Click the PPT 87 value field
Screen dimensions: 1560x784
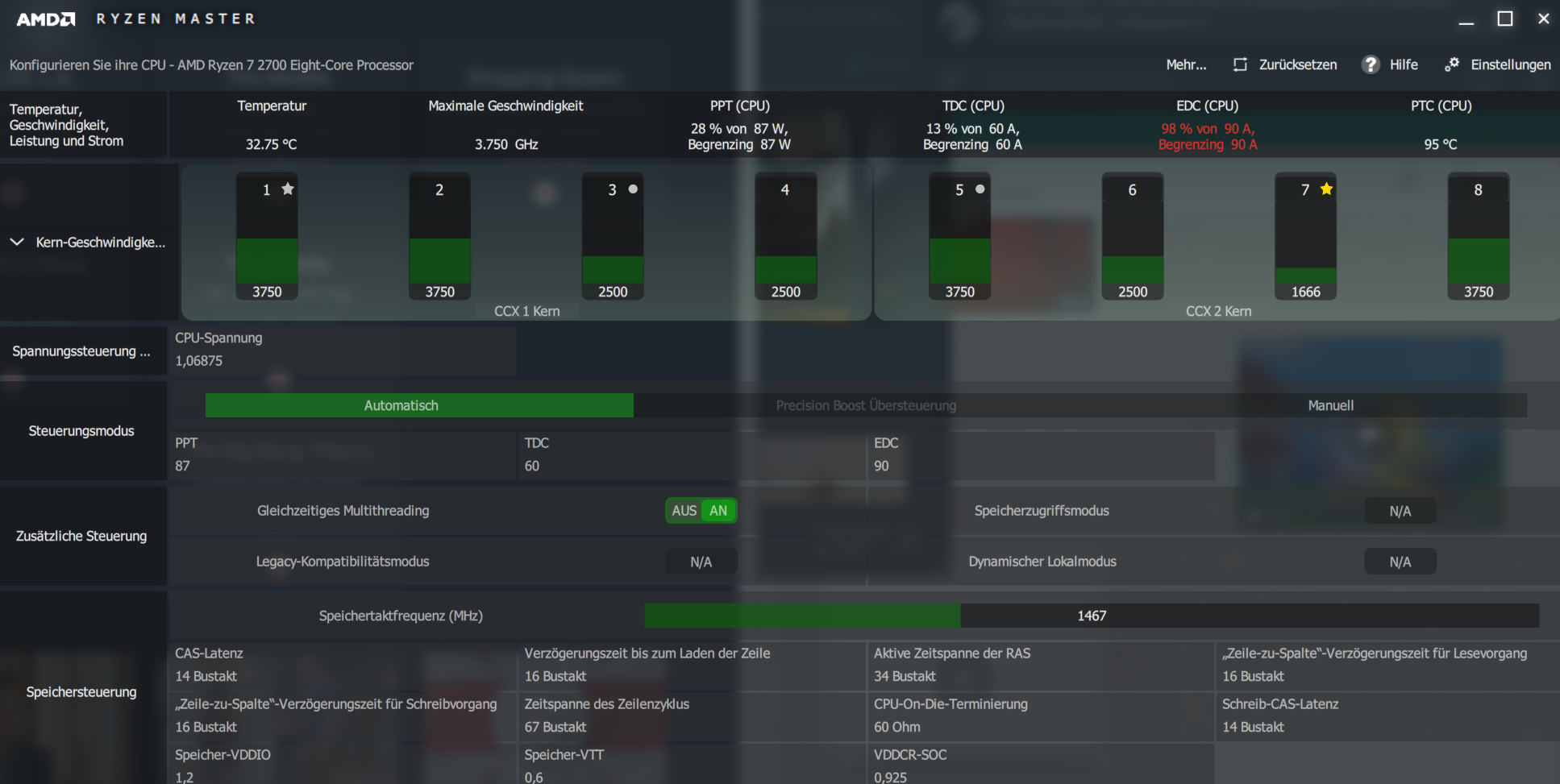[343, 455]
